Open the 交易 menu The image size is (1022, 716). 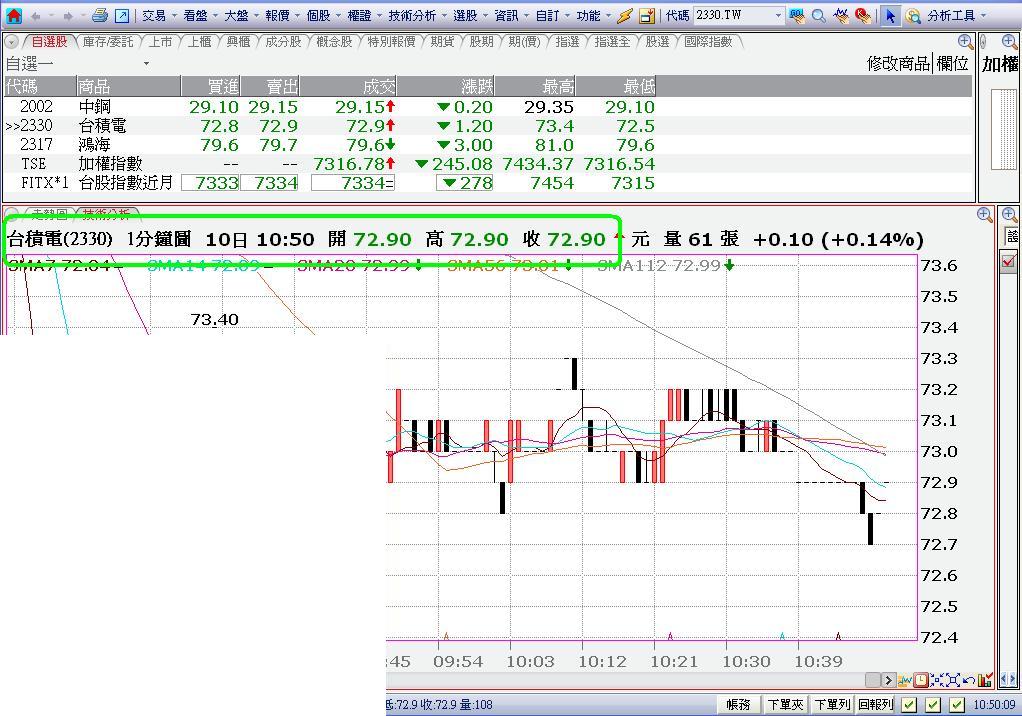(154, 16)
